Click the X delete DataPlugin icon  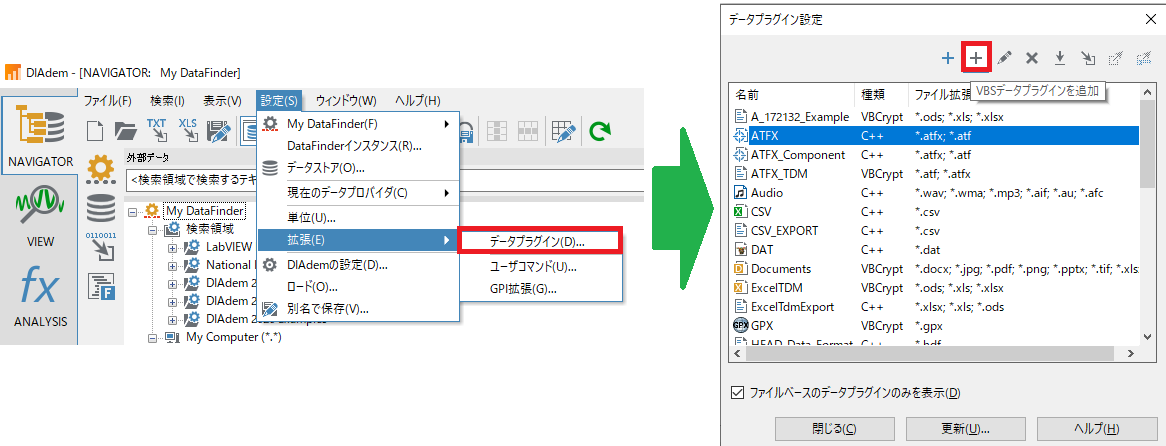point(1031,57)
